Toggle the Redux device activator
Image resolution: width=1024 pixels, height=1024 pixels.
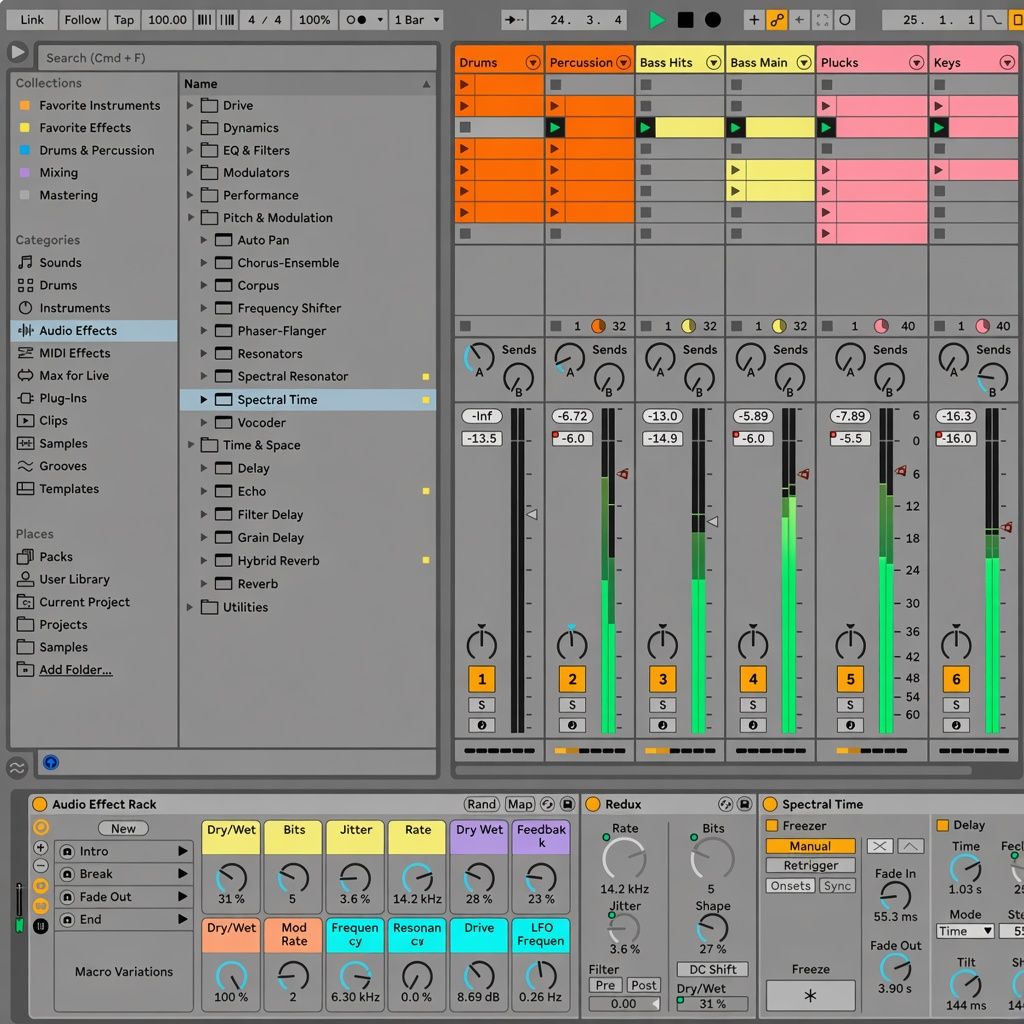click(593, 804)
